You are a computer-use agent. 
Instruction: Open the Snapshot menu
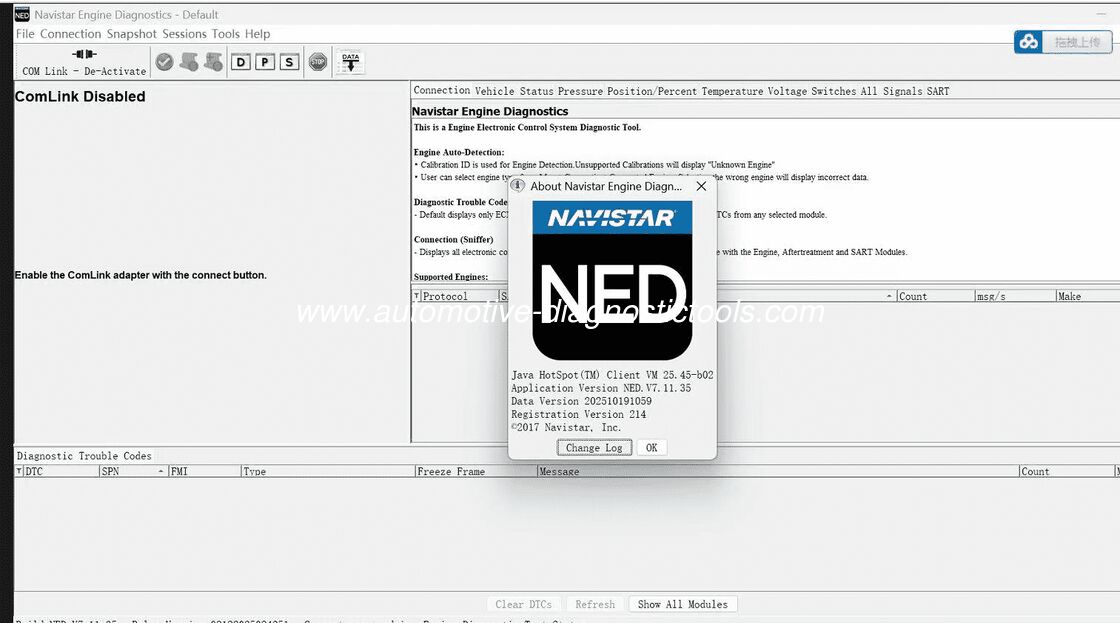pos(132,34)
